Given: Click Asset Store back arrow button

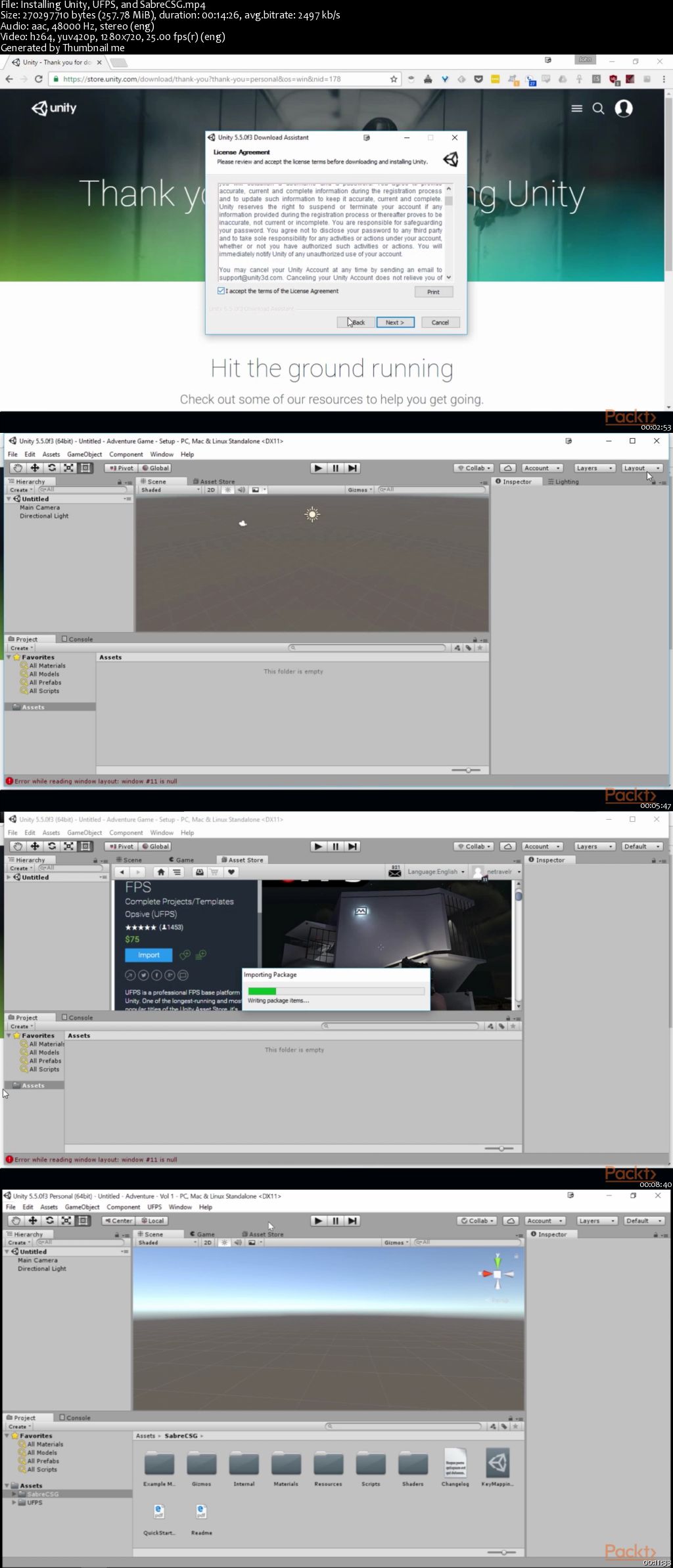Looking at the screenshot, I should click(x=122, y=872).
